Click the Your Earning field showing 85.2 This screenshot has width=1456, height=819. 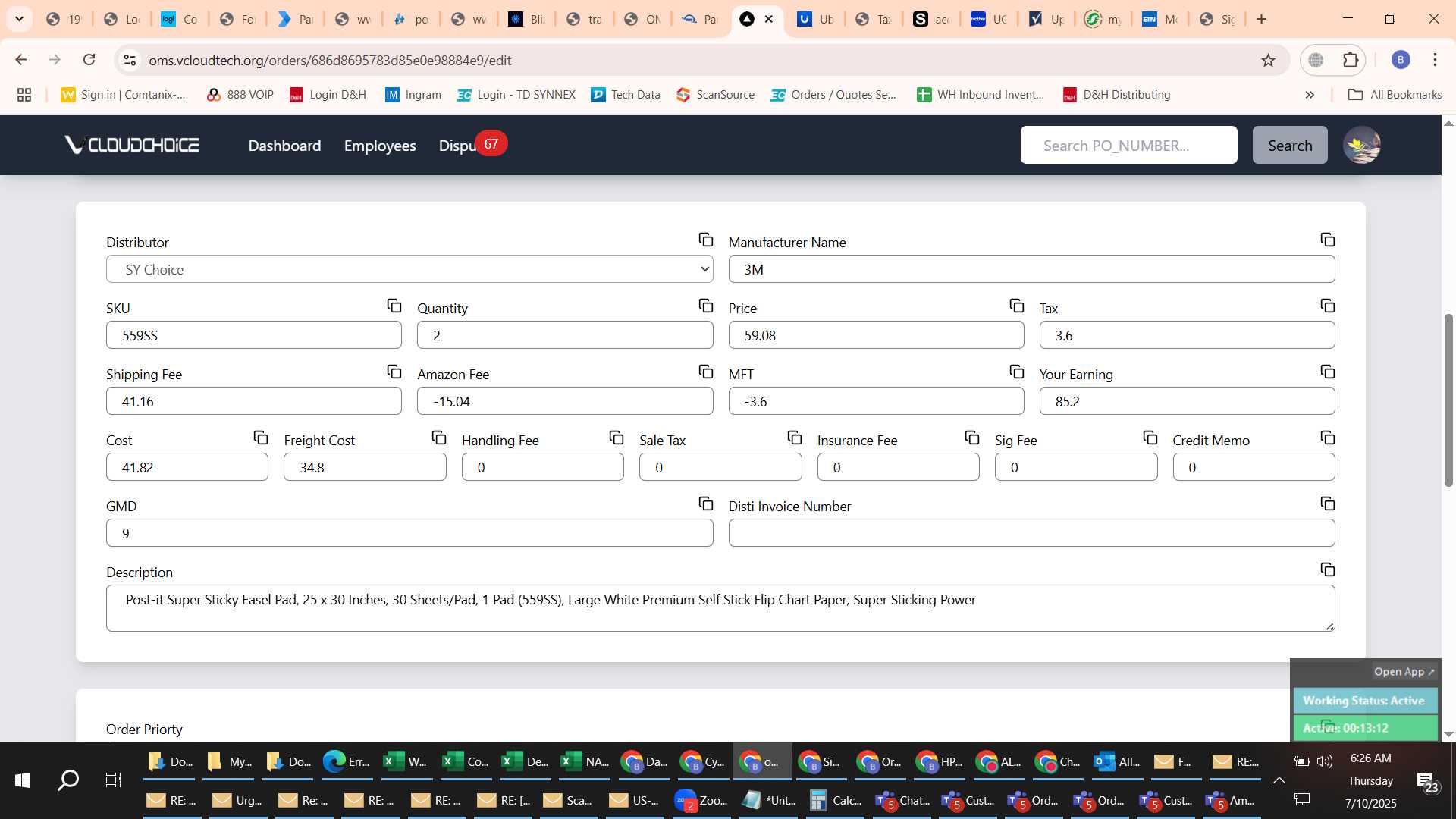point(1187,401)
